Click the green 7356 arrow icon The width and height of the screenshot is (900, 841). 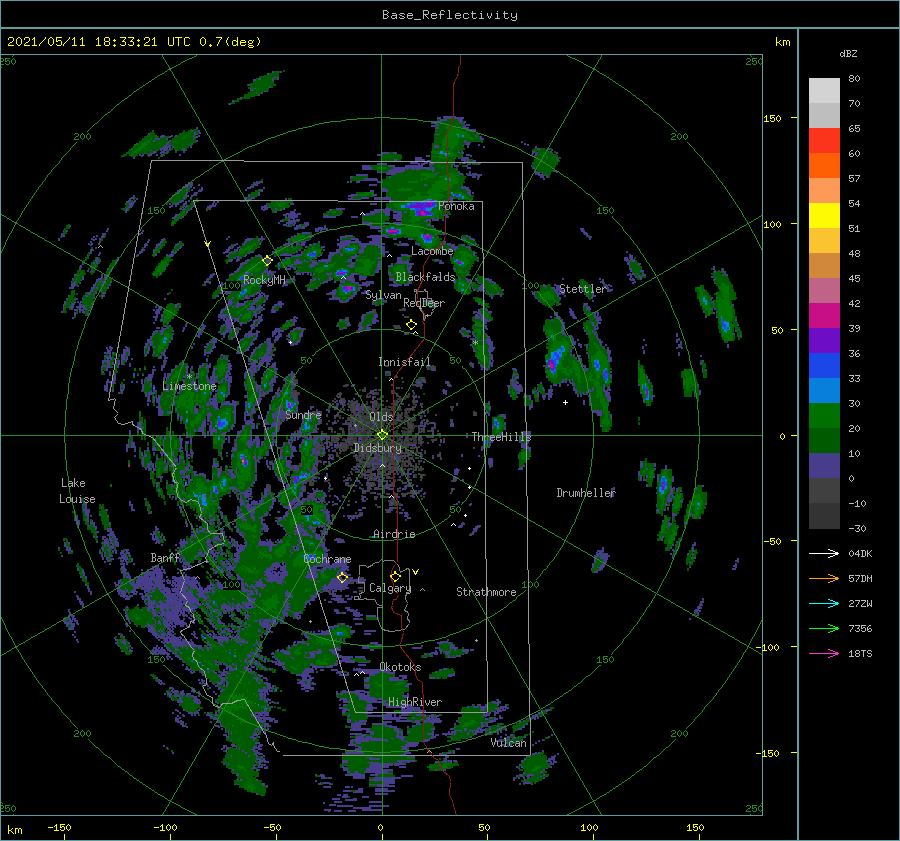click(x=824, y=629)
